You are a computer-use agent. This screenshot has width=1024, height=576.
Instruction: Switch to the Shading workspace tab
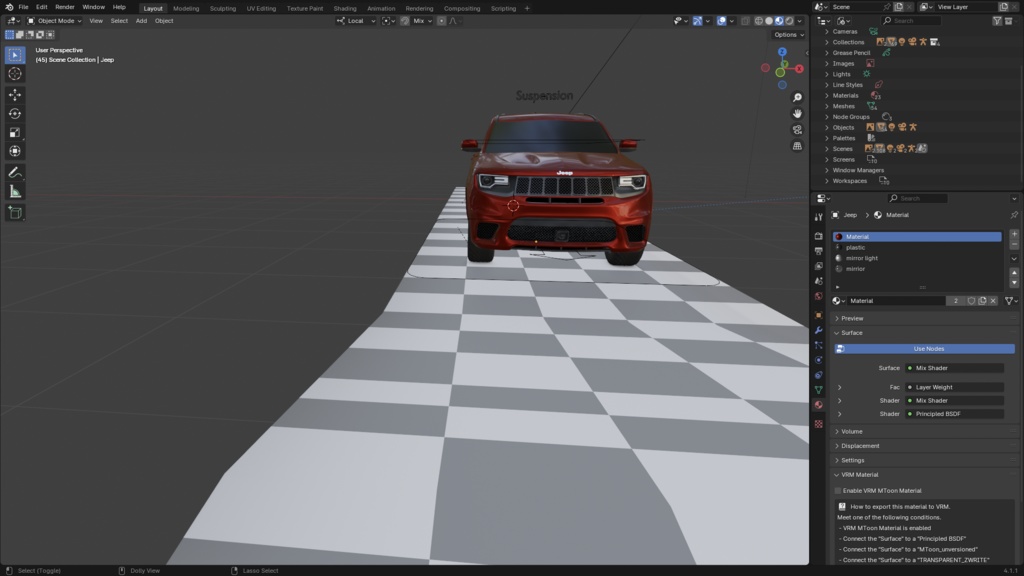tap(345, 8)
